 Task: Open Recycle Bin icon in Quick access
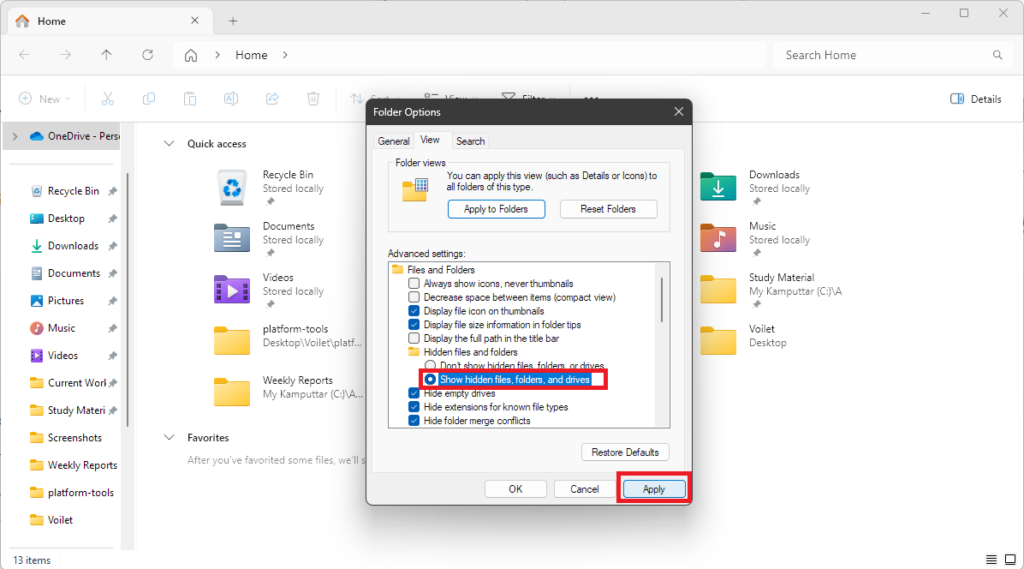click(x=232, y=185)
